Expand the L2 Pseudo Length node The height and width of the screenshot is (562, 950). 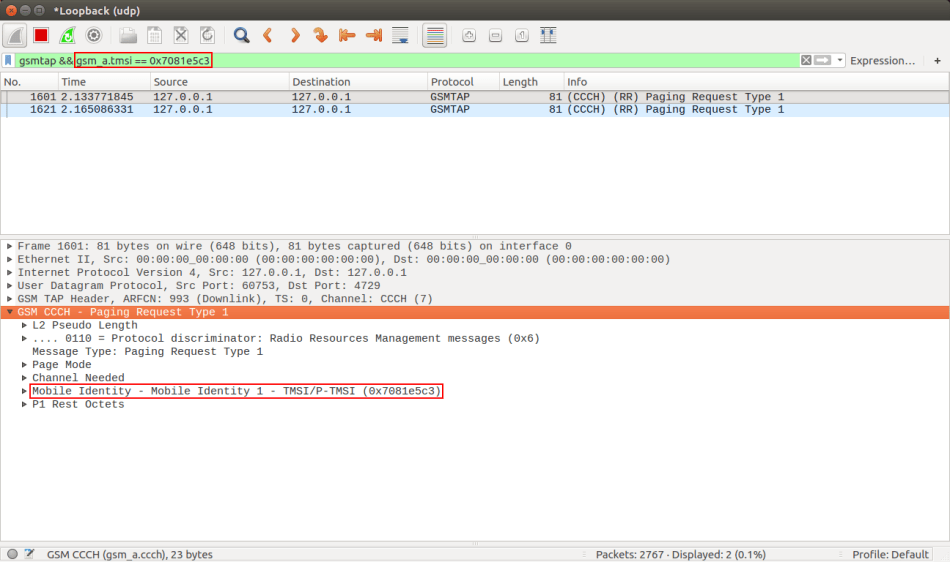(x=25, y=326)
